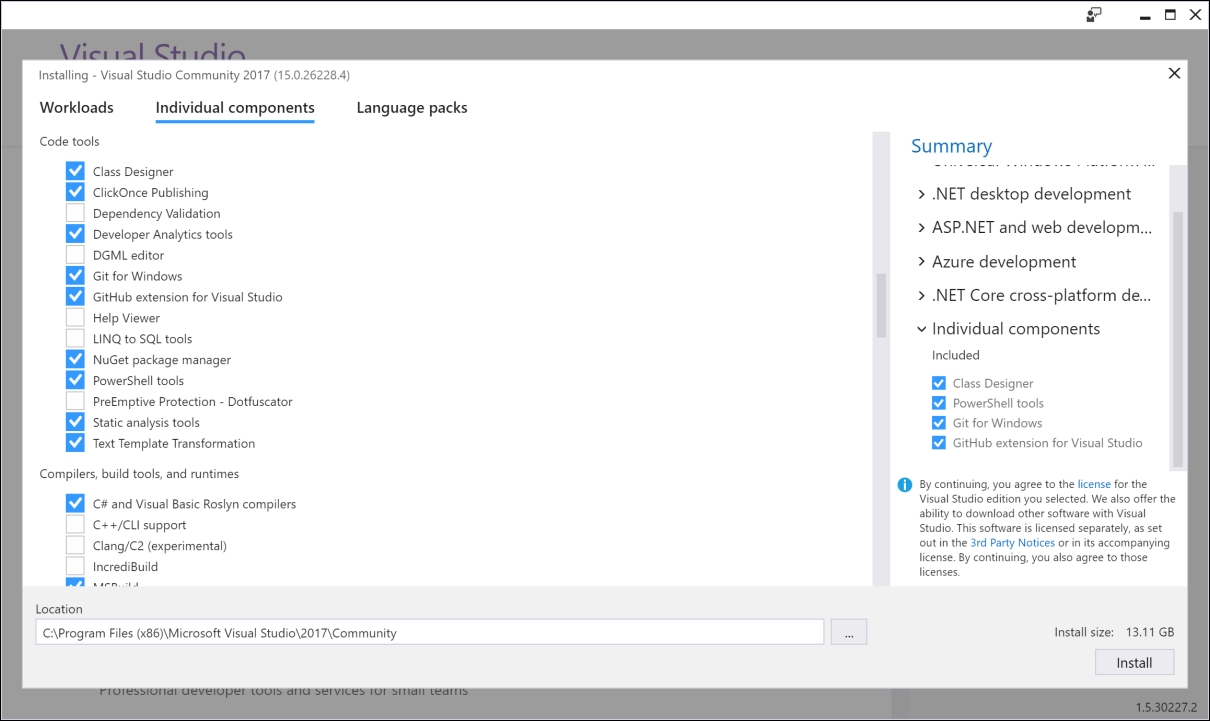Click the "Included" label in Summary

[956, 355]
